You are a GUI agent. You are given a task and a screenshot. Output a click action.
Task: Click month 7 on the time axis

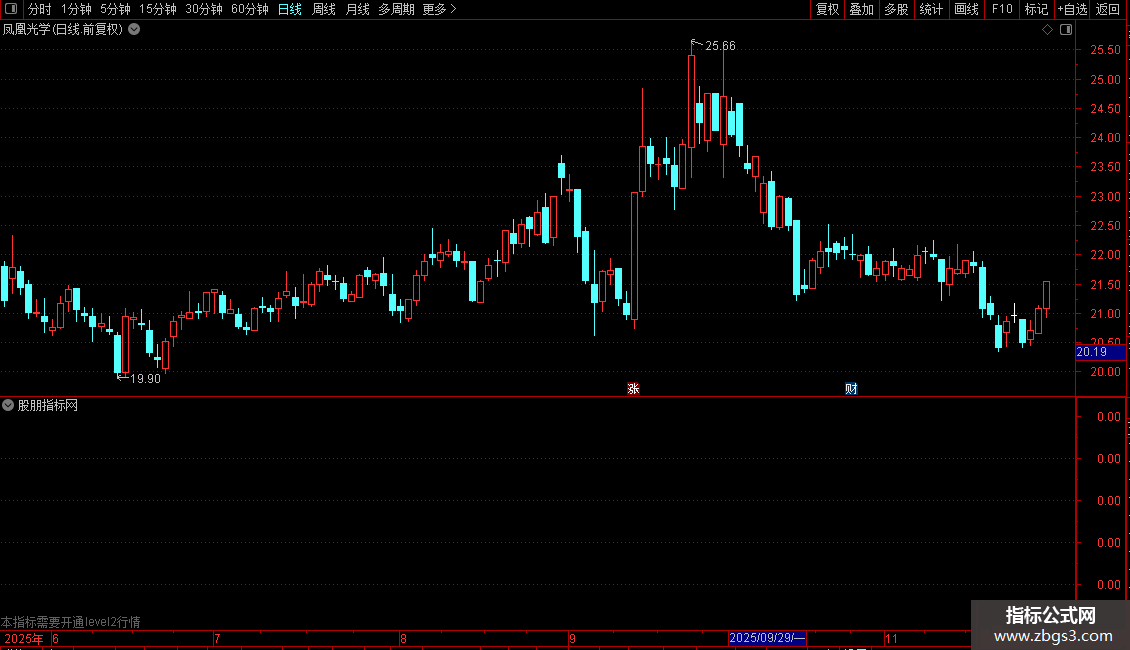pos(217,638)
